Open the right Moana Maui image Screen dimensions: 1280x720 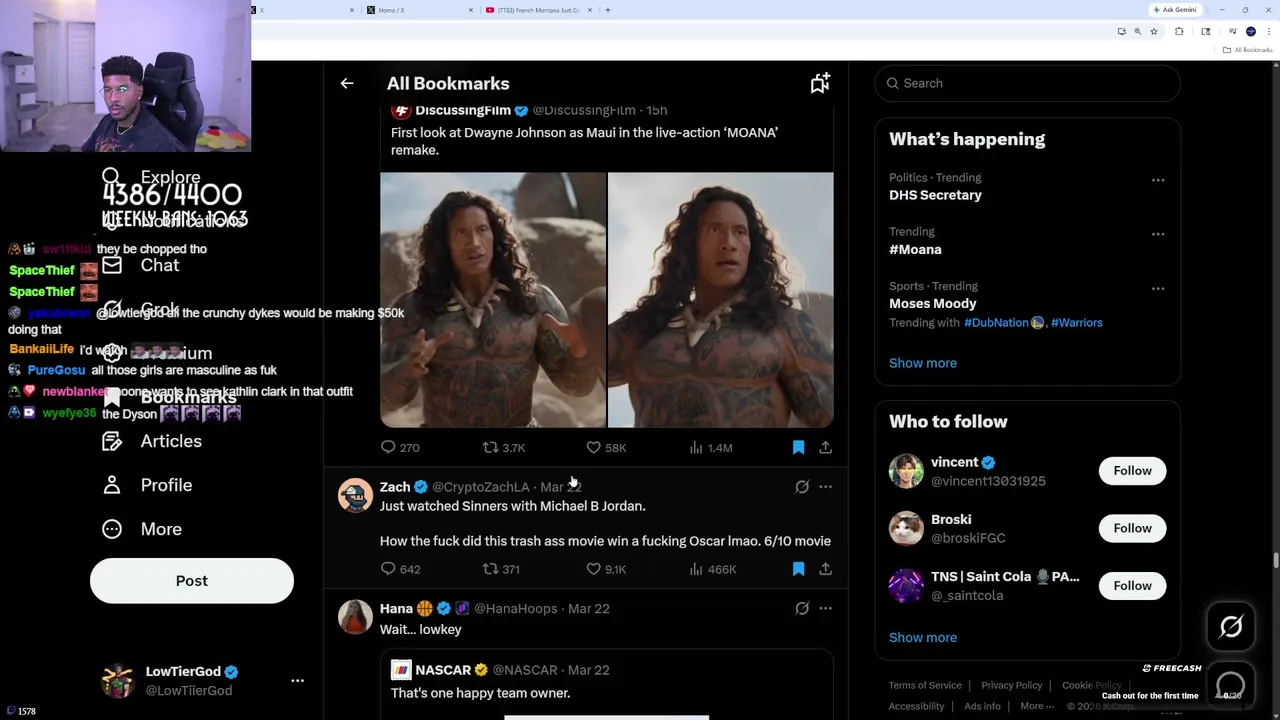coord(721,300)
